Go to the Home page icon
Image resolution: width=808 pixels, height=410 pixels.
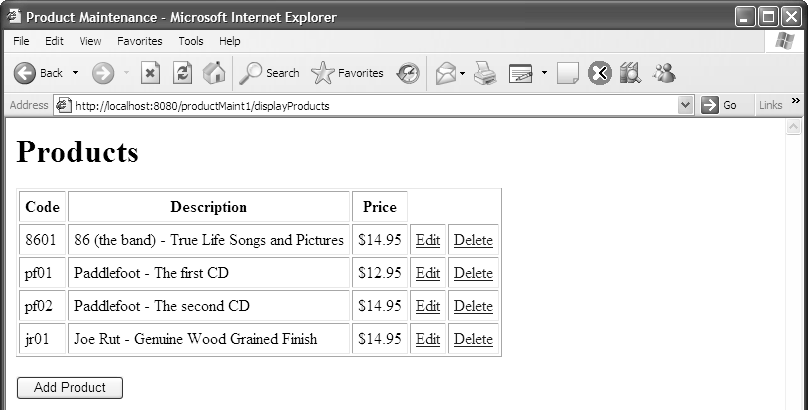[214, 73]
